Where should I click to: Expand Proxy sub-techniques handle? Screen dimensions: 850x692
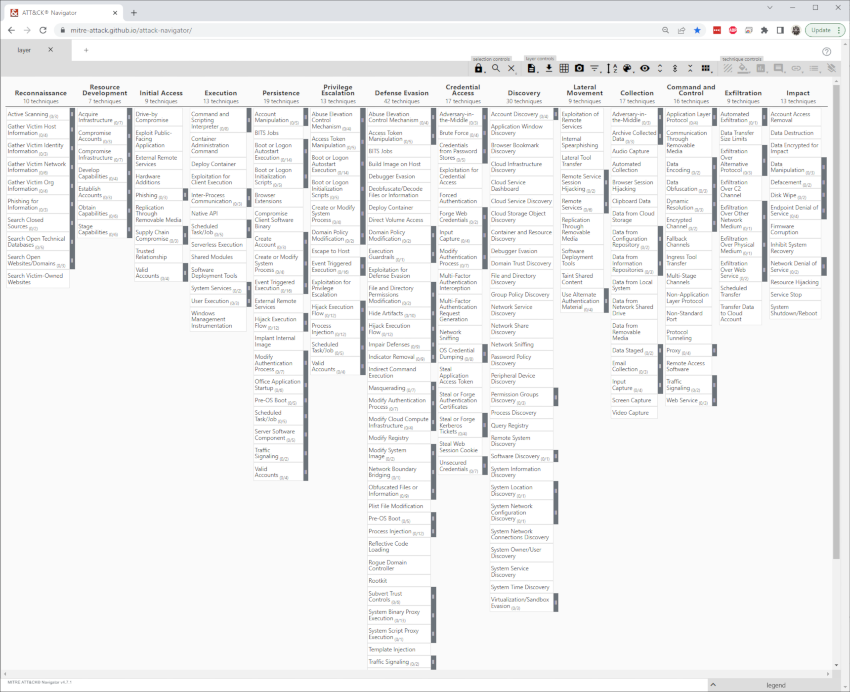tap(714, 351)
